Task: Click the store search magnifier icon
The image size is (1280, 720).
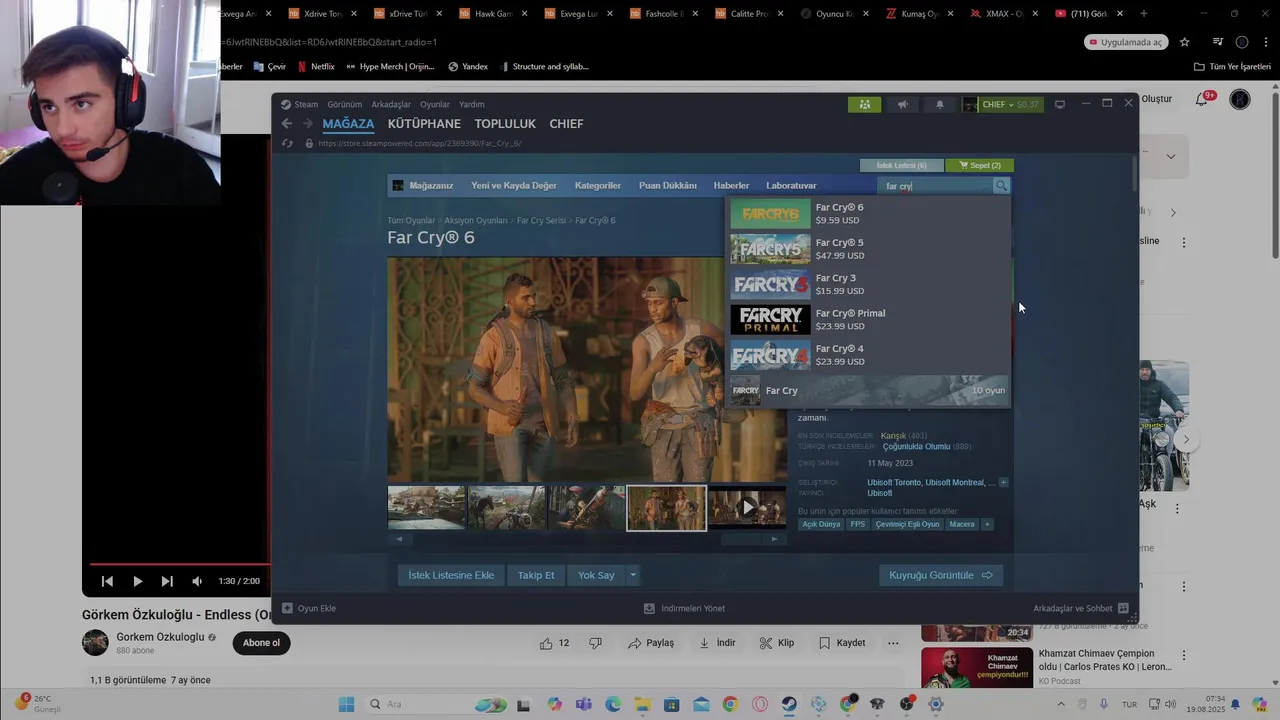Action: 1001,185
